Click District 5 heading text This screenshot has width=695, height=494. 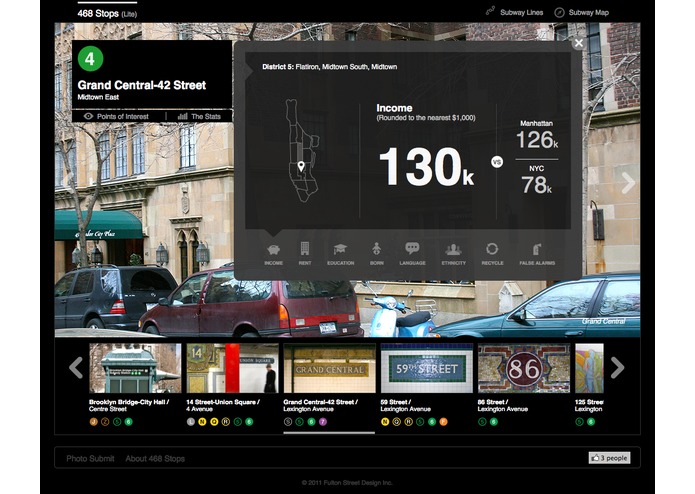pos(329,67)
